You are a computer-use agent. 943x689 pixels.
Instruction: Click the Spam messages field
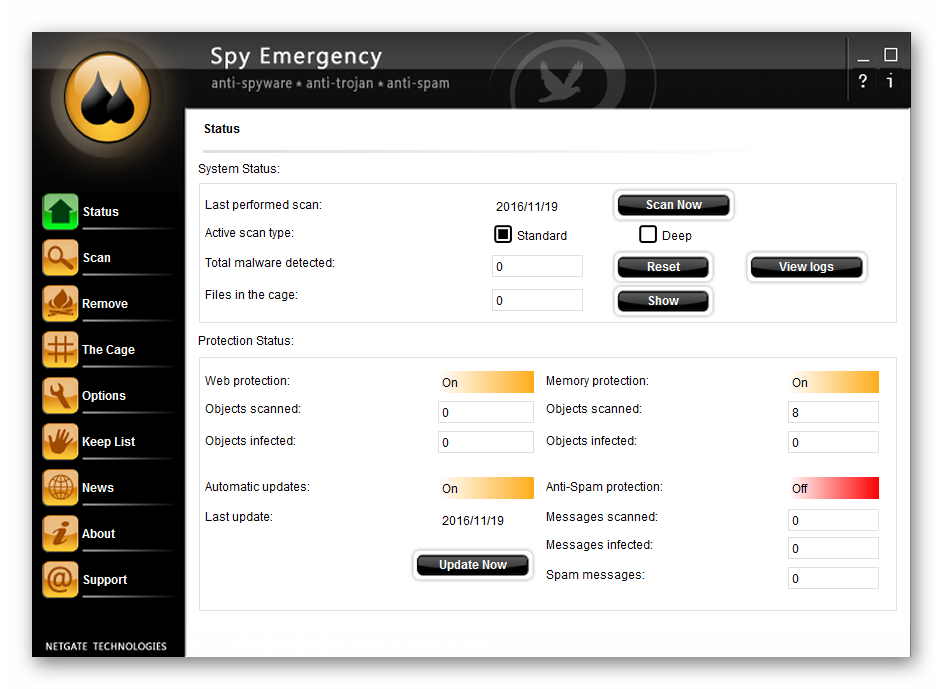[833, 578]
